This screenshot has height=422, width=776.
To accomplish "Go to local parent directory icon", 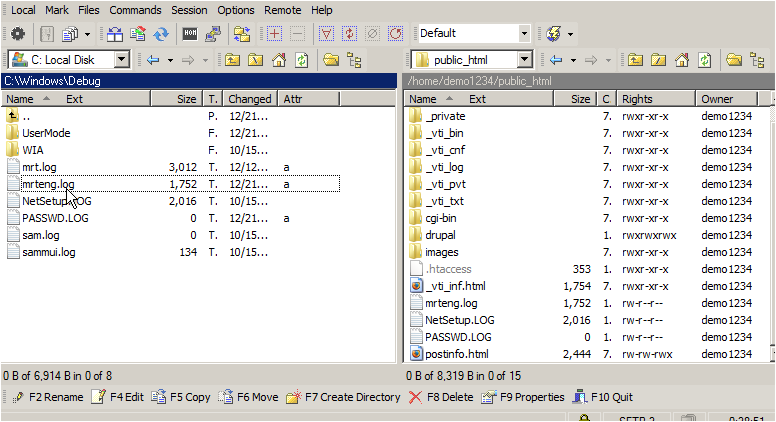I will coord(232,60).
